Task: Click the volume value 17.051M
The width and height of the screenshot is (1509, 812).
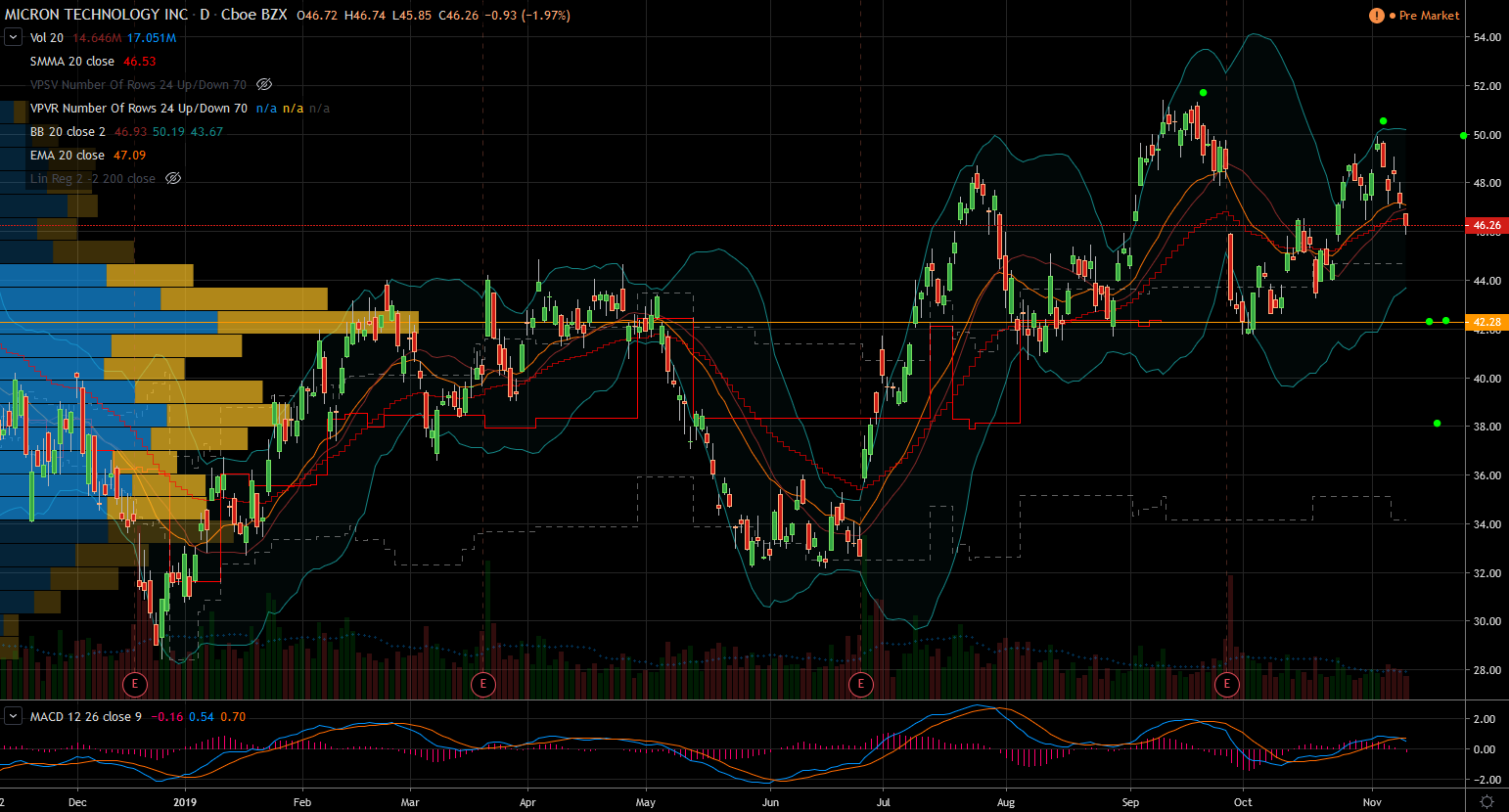Action: (x=152, y=38)
